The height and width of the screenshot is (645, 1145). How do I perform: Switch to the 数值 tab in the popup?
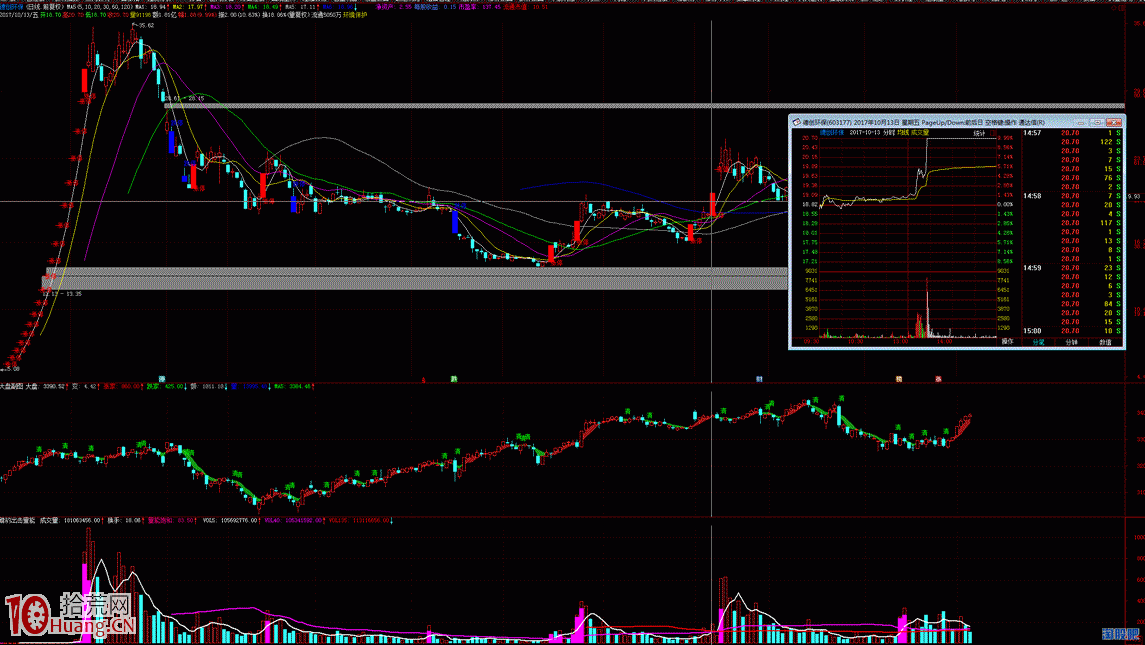[x=1105, y=342]
